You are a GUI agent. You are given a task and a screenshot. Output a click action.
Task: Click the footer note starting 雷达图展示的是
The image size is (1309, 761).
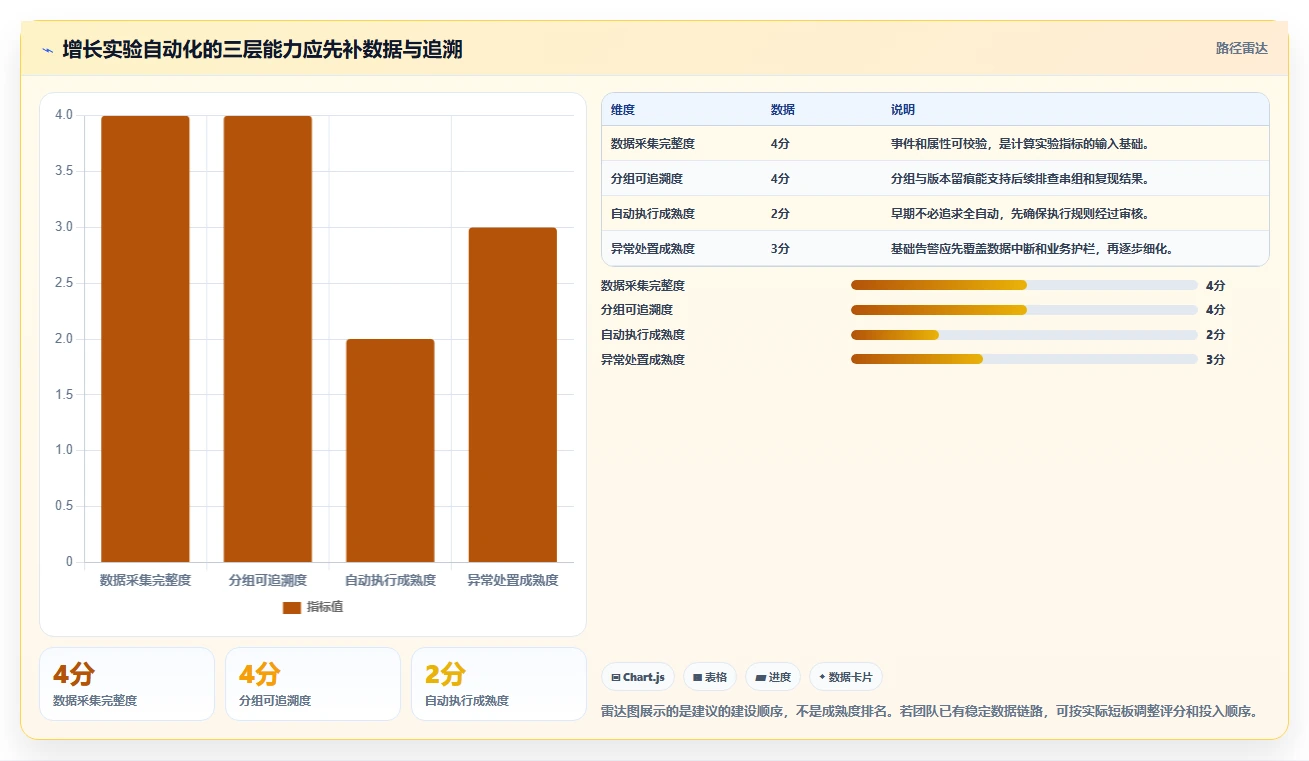pyautogui.click(x=929, y=712)
